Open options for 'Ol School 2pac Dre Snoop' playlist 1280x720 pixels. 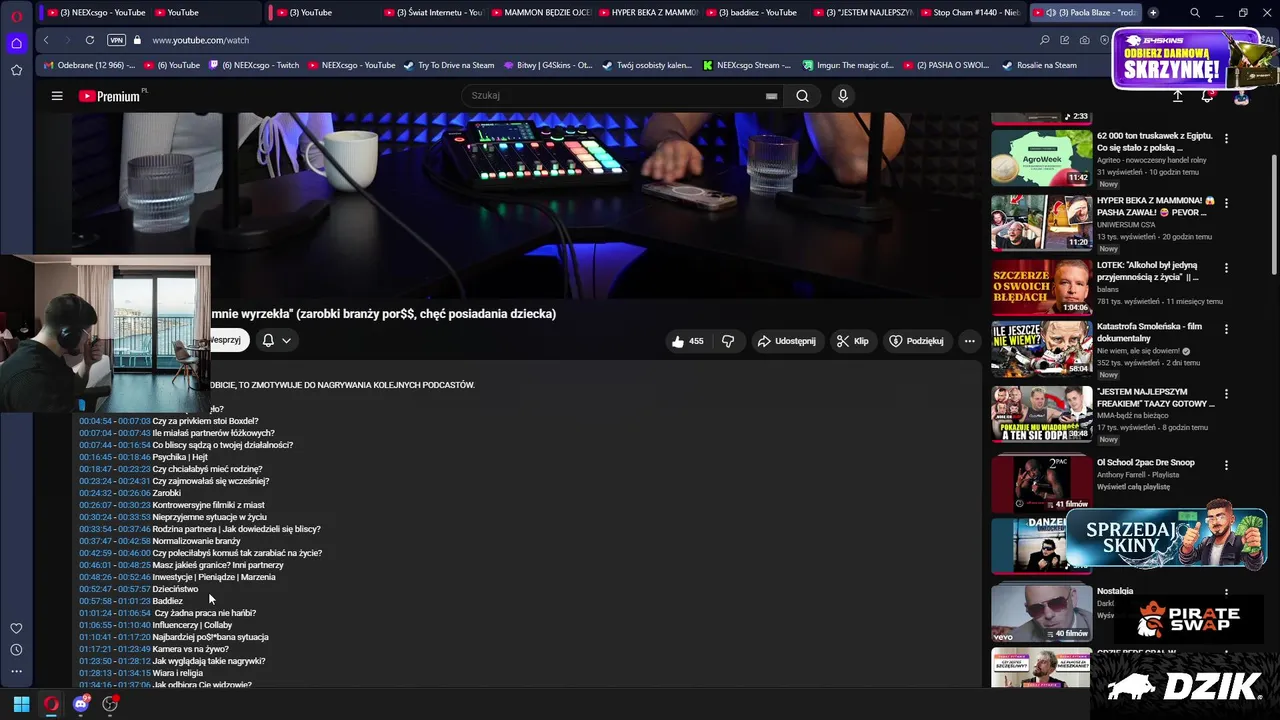coord(1227,465)
